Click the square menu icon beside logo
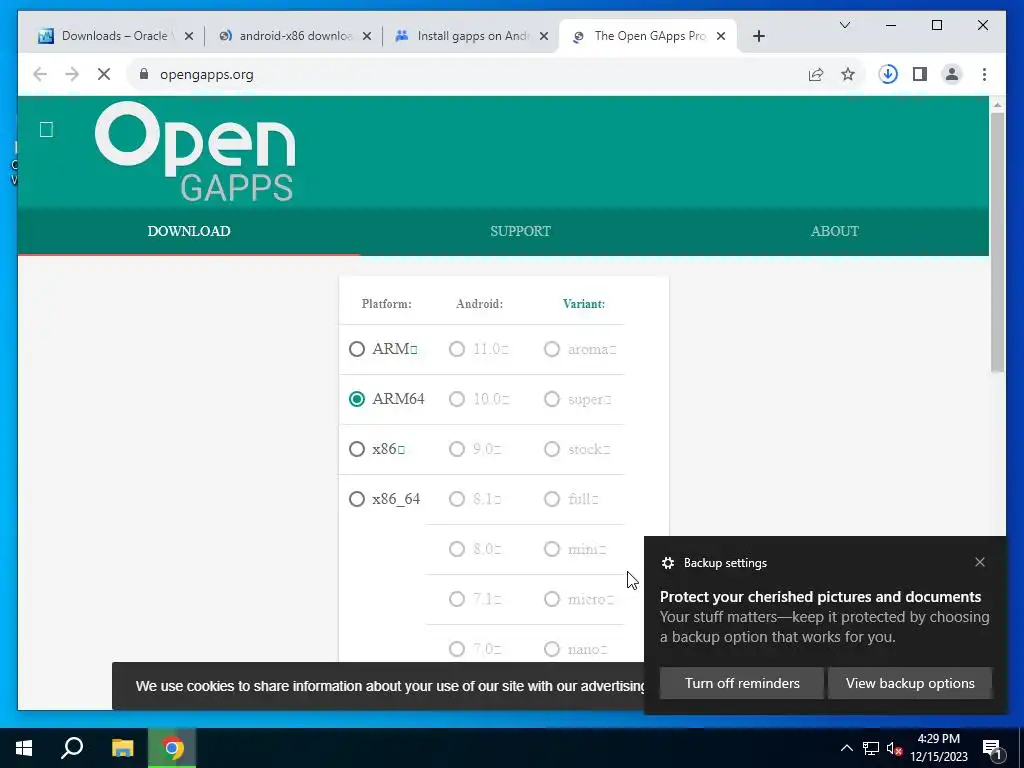 [x=46, y=129]
